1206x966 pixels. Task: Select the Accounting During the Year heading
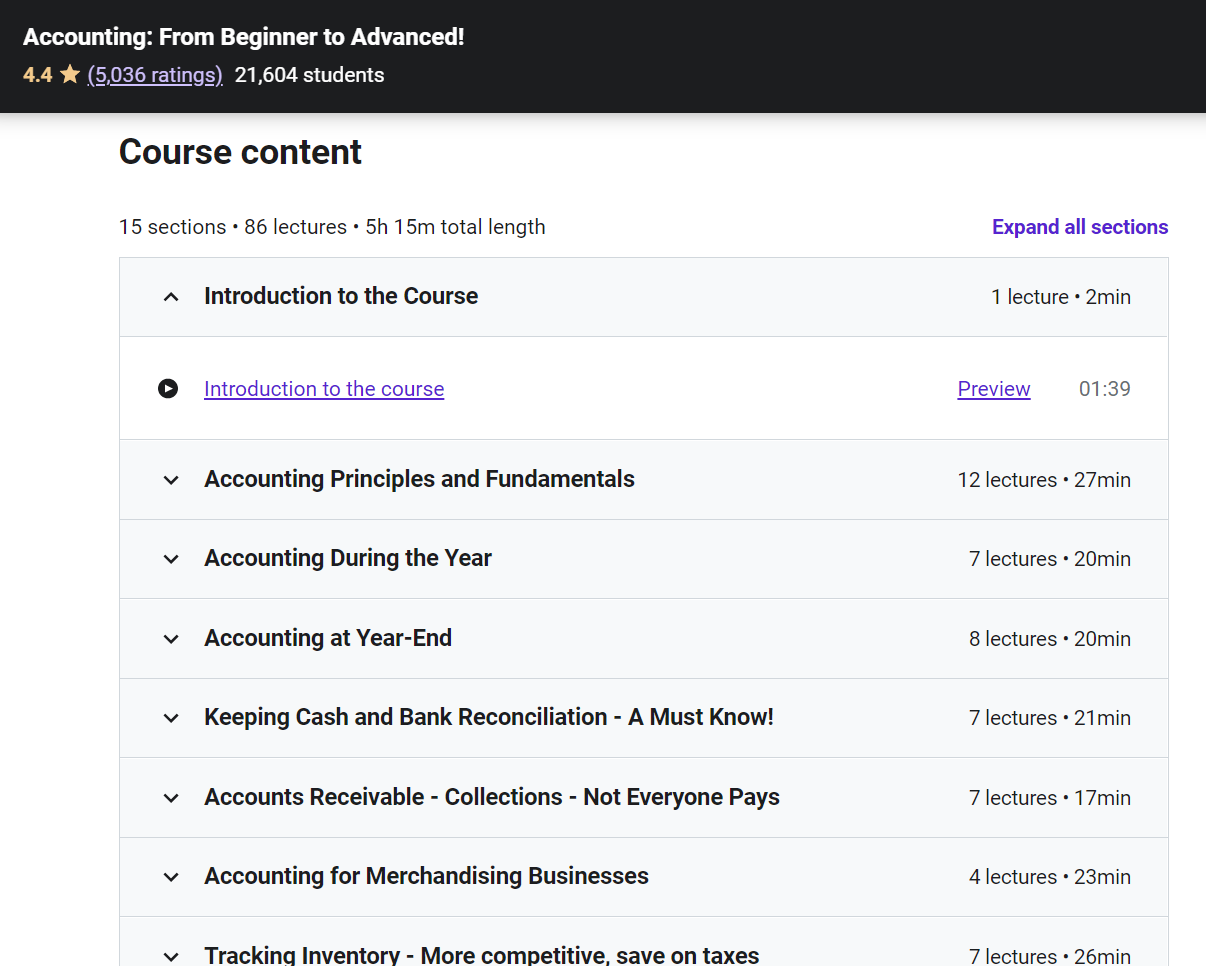click(348, 558)
